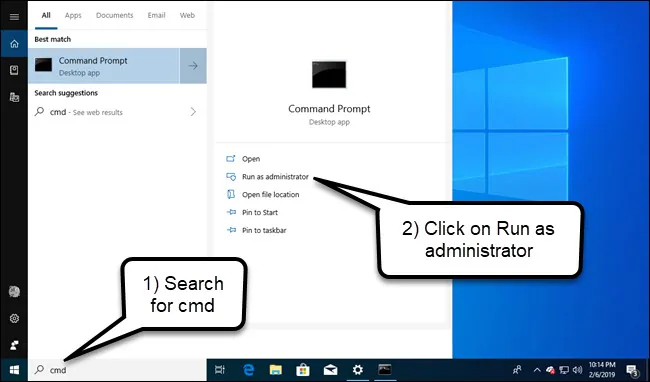Viewport: 650px width, 382px height.
Task: Select the All tab
Action: pos(46,15)
